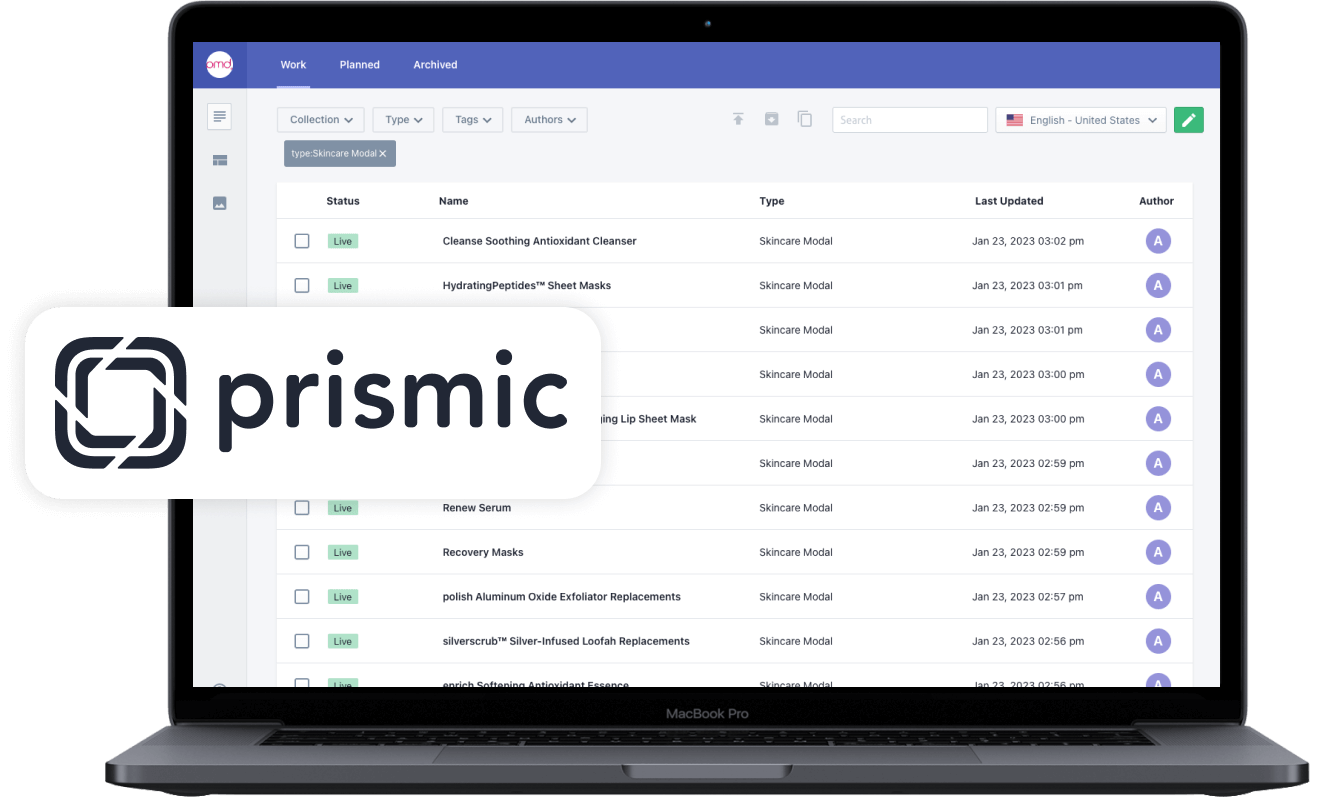1320x805 pixels.
Task: Open the media library image icon
Action: pos(220,203)
